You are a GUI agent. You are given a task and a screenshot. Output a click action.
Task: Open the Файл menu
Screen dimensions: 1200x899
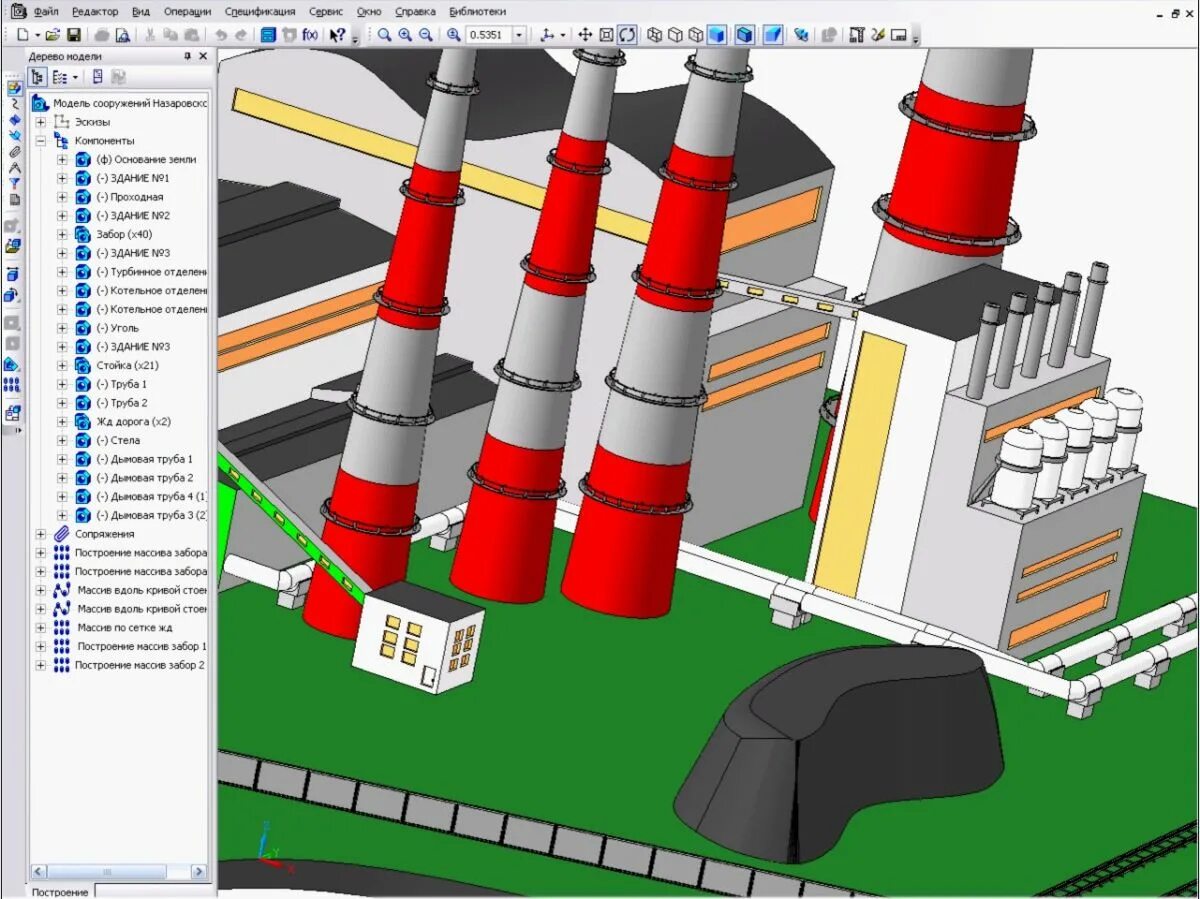pos(45,11)
